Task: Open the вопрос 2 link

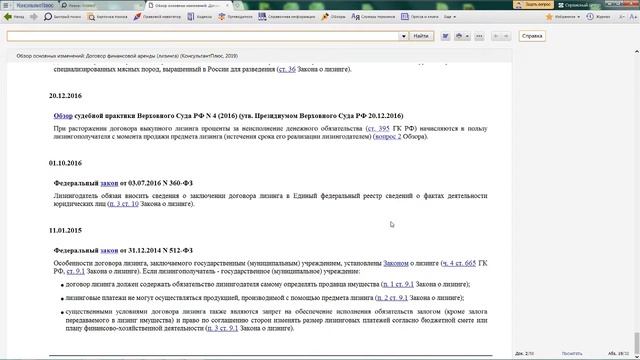Action: point(388,136)
